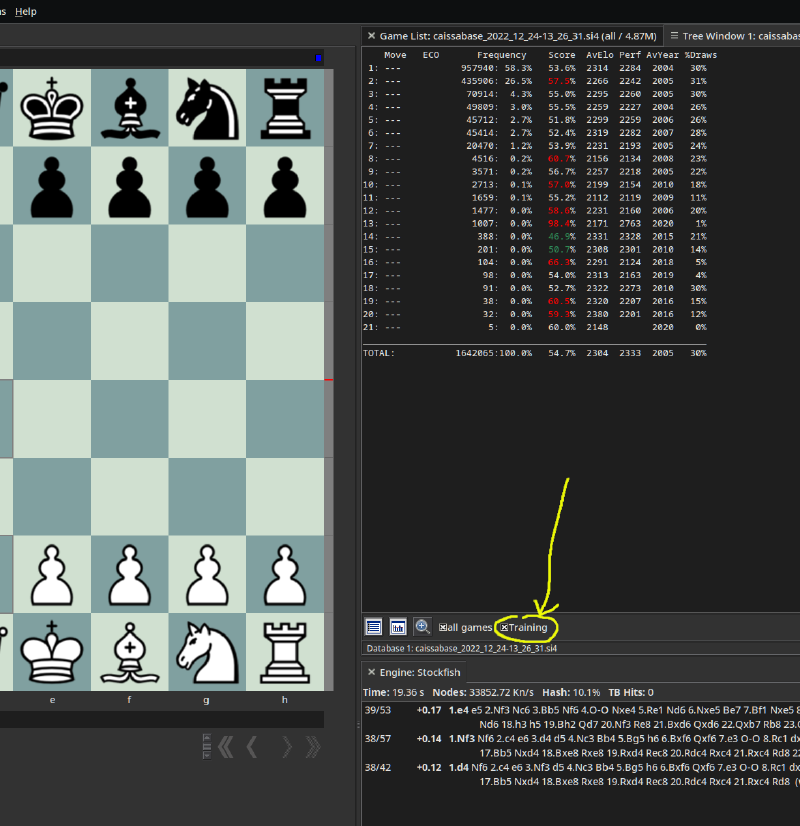Step back one move
Screen dimensions: 800x826
click(x=253, y=746)
